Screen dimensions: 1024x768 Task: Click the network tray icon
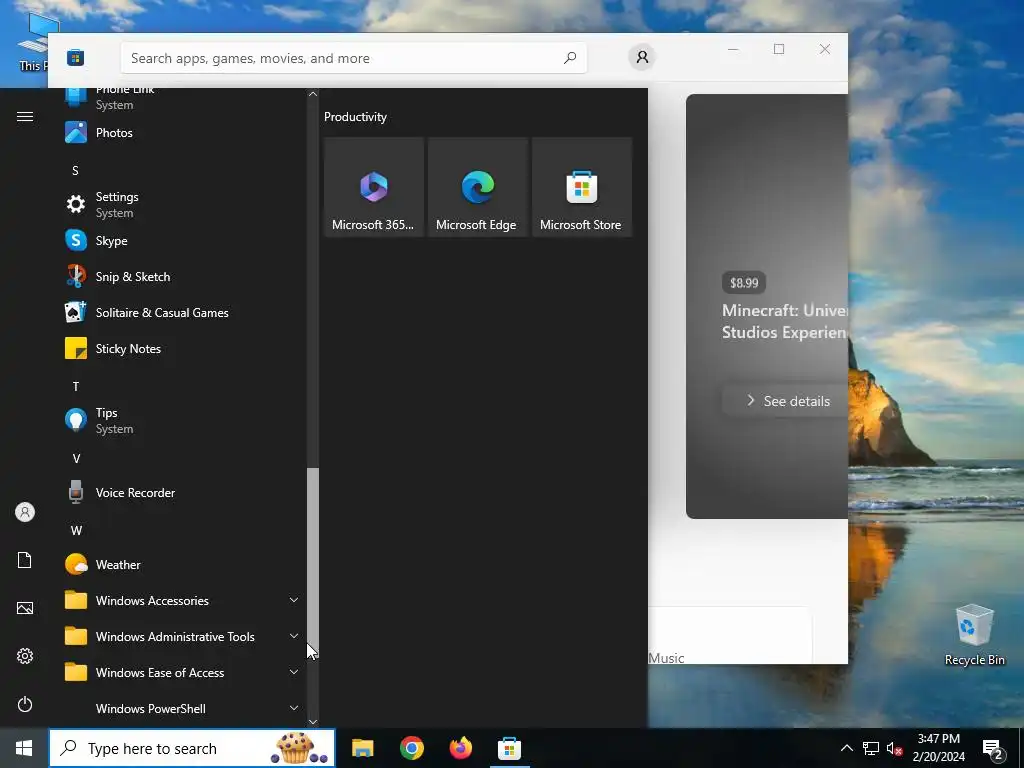tap(871, 748)
